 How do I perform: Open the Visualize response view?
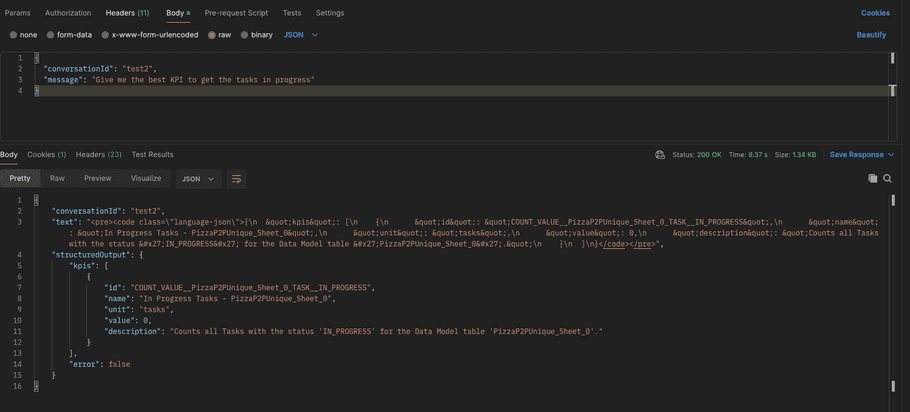click(x=146, y=178)
